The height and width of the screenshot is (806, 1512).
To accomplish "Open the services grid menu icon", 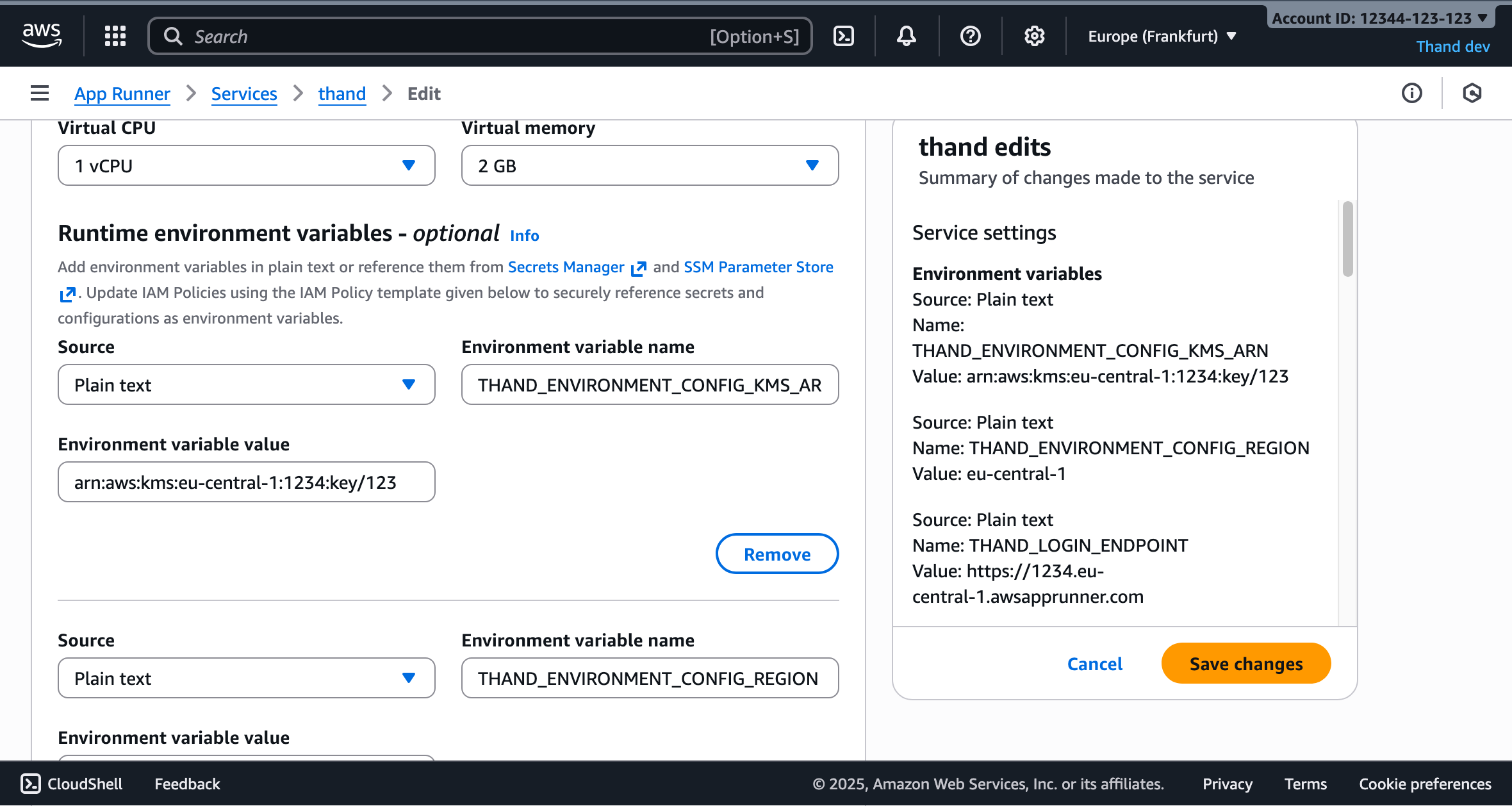I will (x=115, y=37).
